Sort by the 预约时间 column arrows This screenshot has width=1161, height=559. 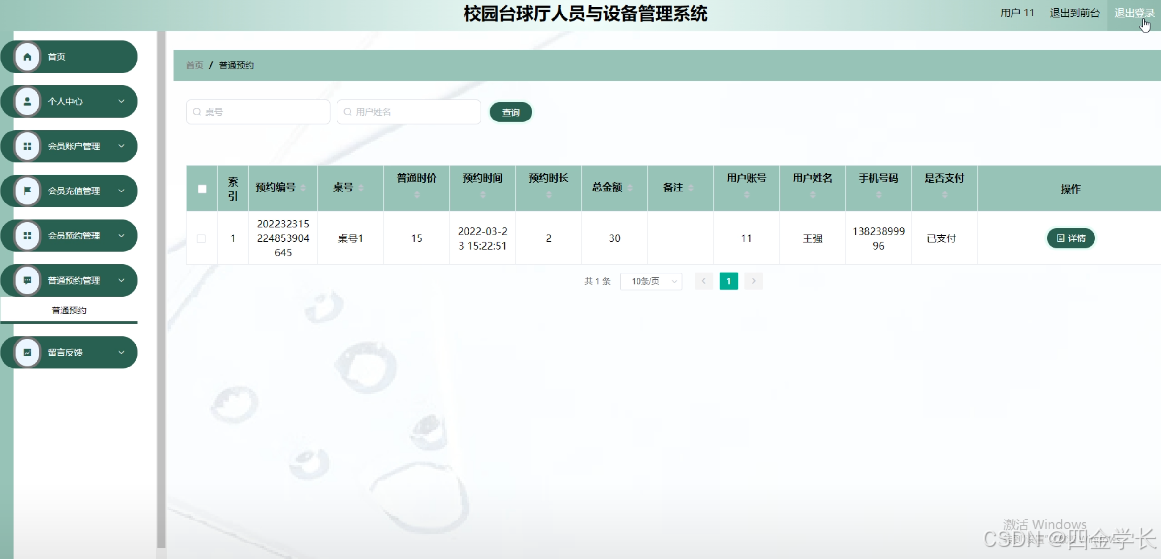pos(483,195)
